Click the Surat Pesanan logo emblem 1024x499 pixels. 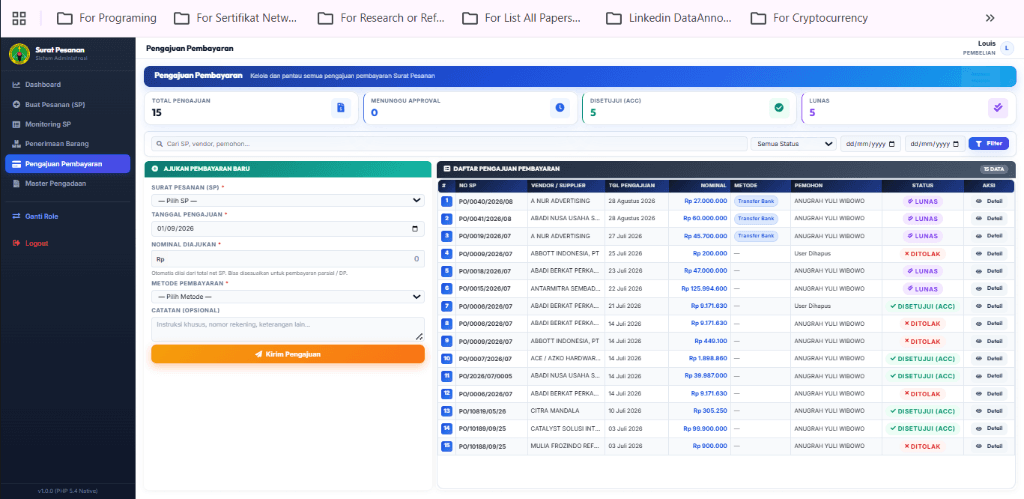click(x=20, y=53)
